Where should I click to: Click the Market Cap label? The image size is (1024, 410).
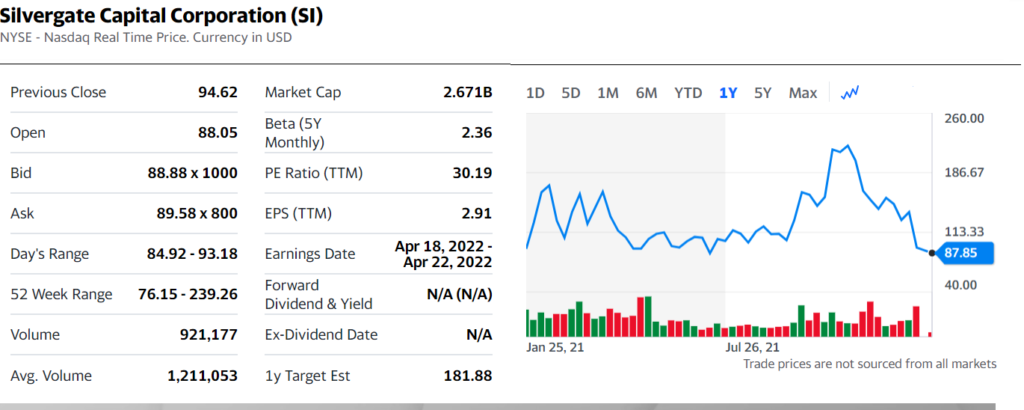click(x=302, y=92)
